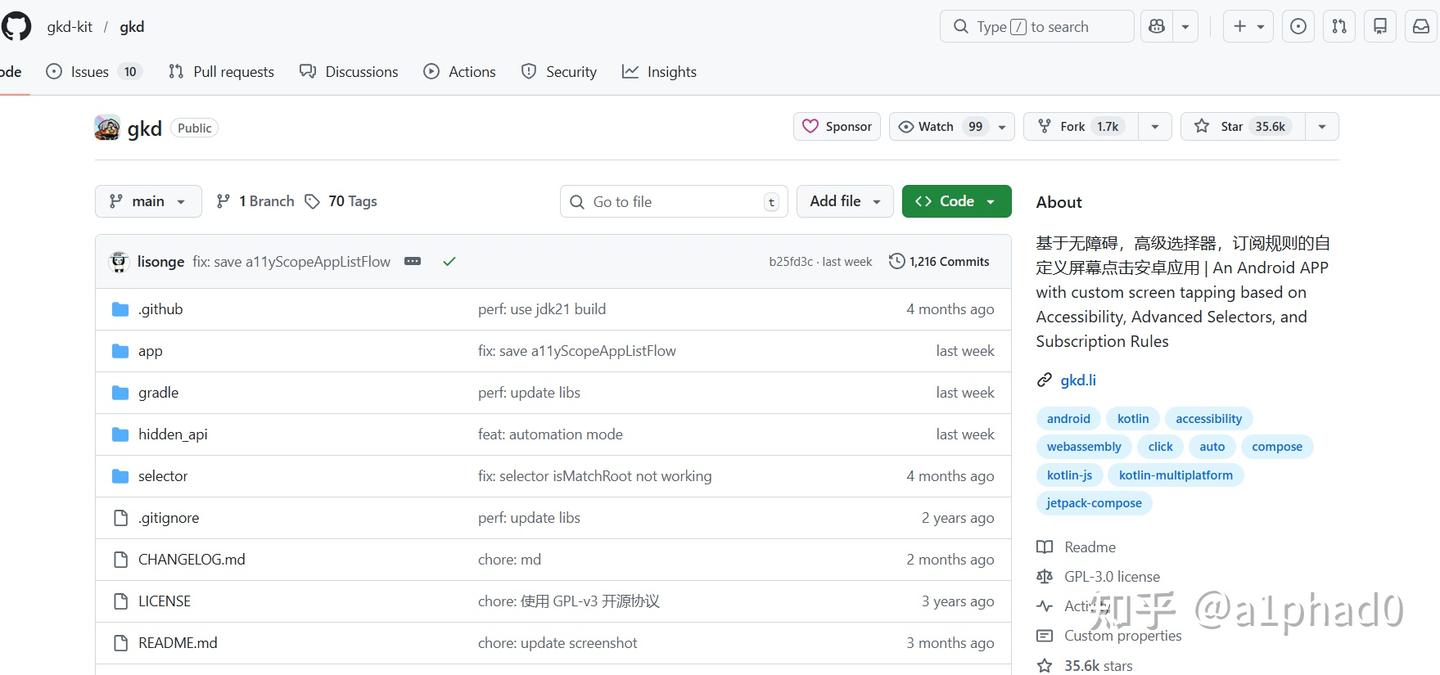Open the issues icon in top bar
1440x675 pixels.
pos(1298,27)
